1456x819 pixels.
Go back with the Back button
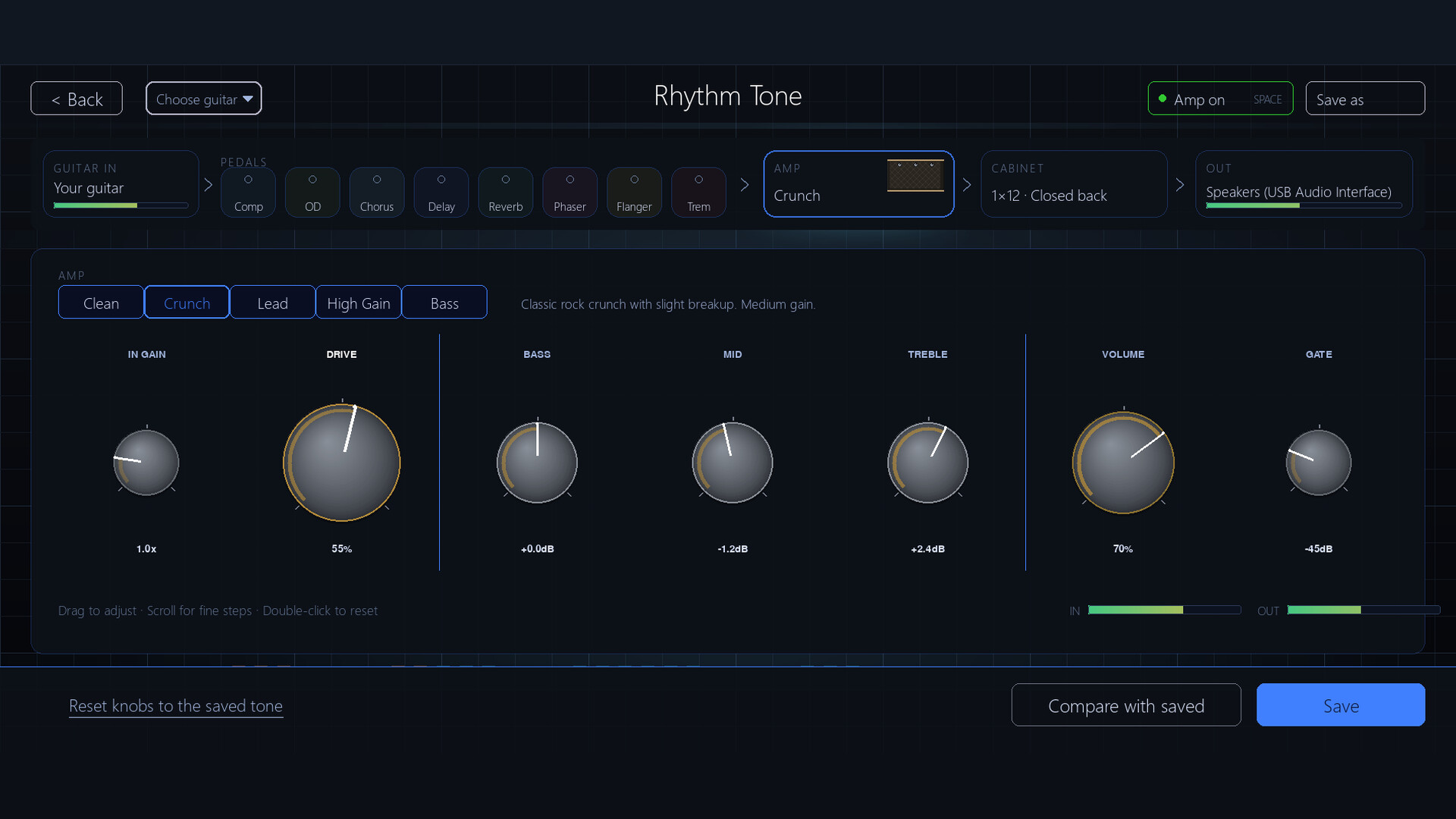tap(77, 99)
